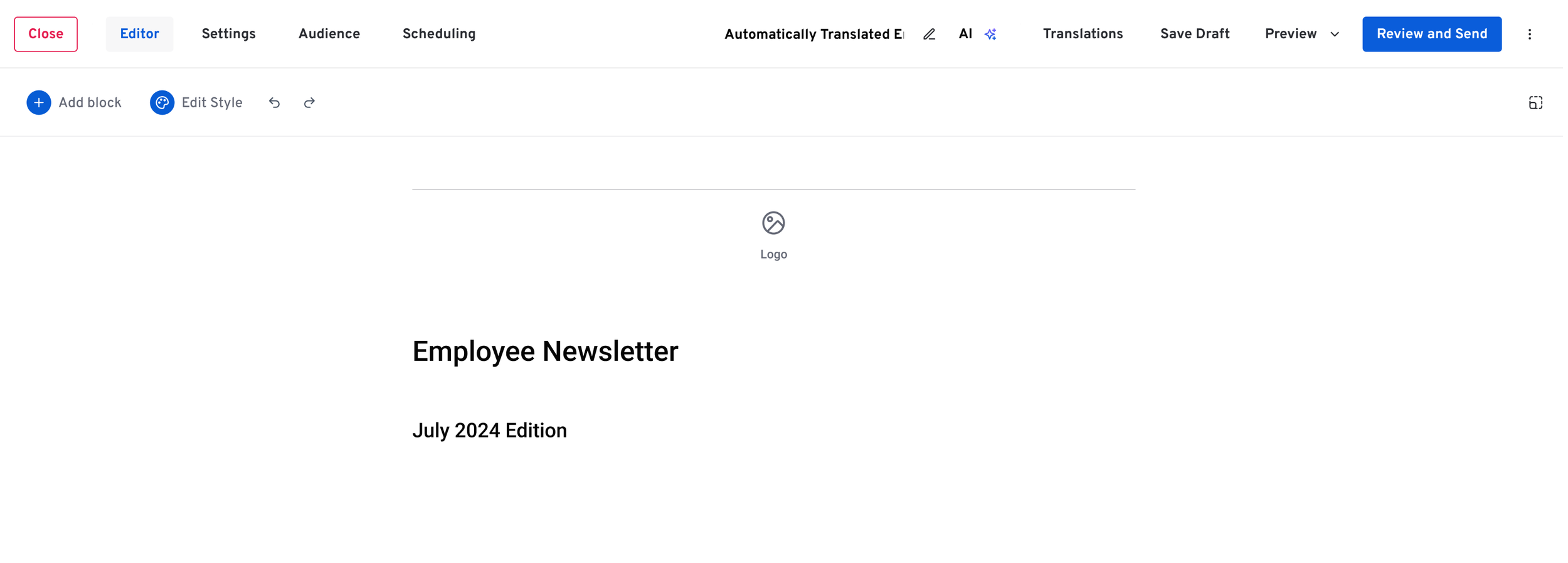The width and height of the screenshot is (1568, 563).
Task: Open the Scheduling tab
Action: 439,35
